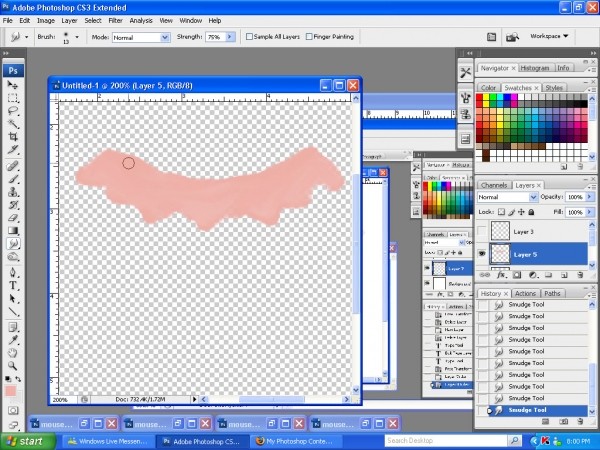This screenshot has width=600, height=450.
Task: Switch to the Channels tab
Action: 494,185
